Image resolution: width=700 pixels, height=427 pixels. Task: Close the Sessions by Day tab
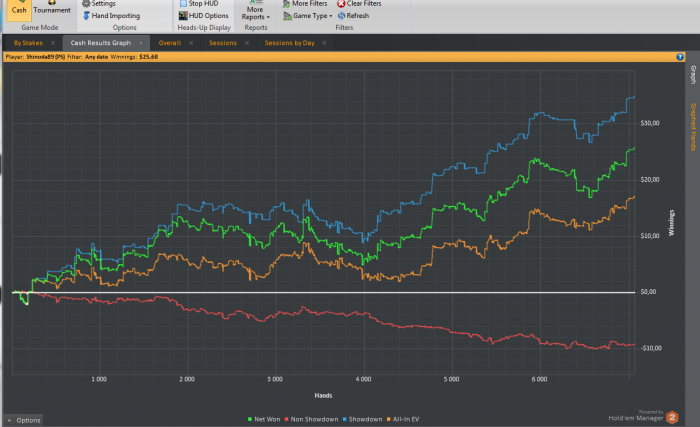(x=325, y=43)
